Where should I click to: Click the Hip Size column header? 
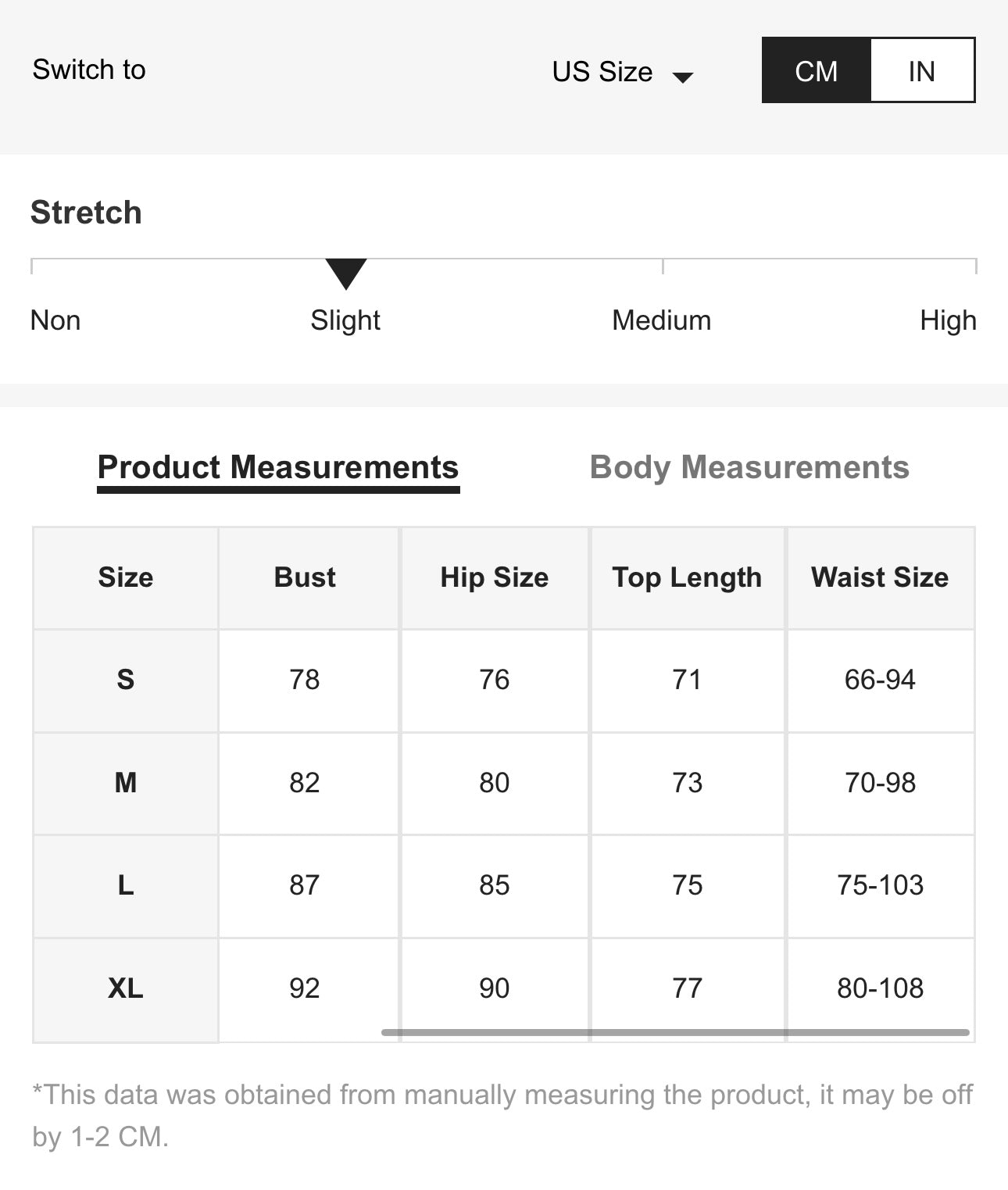click(495, 577)
